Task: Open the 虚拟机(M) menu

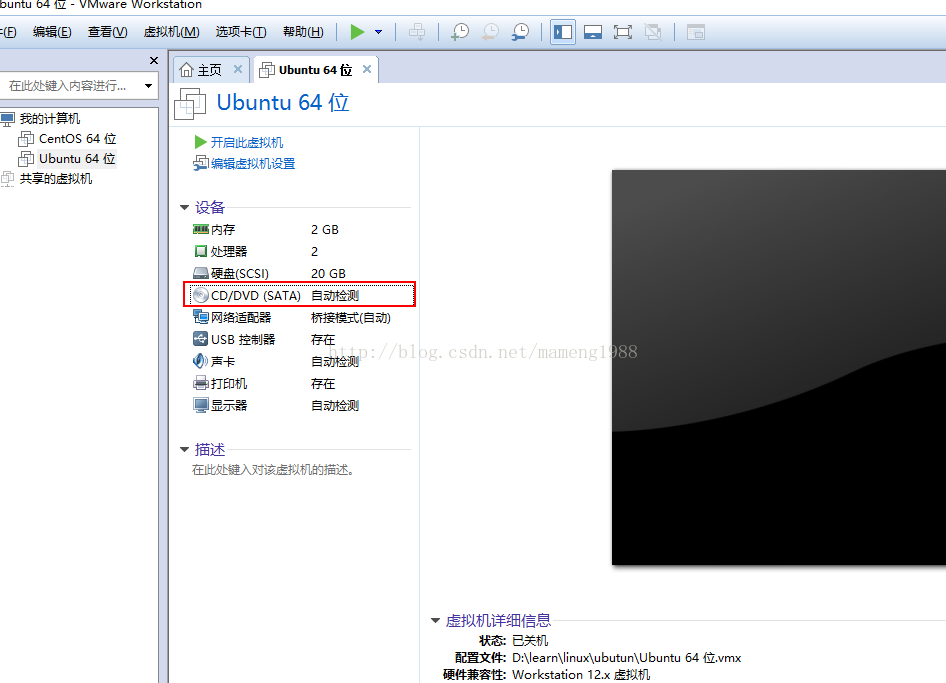Action: [x=171, y=32]
